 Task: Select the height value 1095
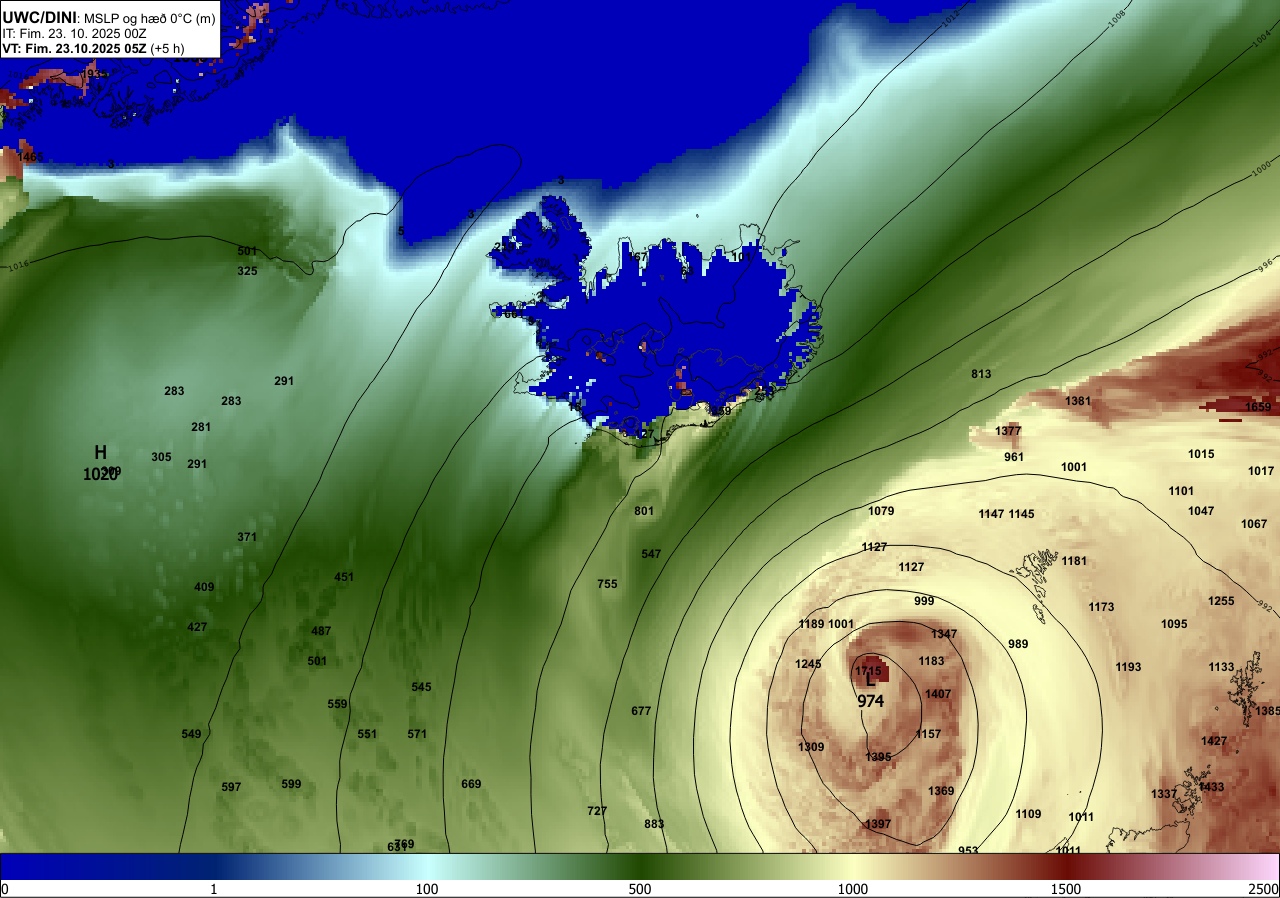1174,624
